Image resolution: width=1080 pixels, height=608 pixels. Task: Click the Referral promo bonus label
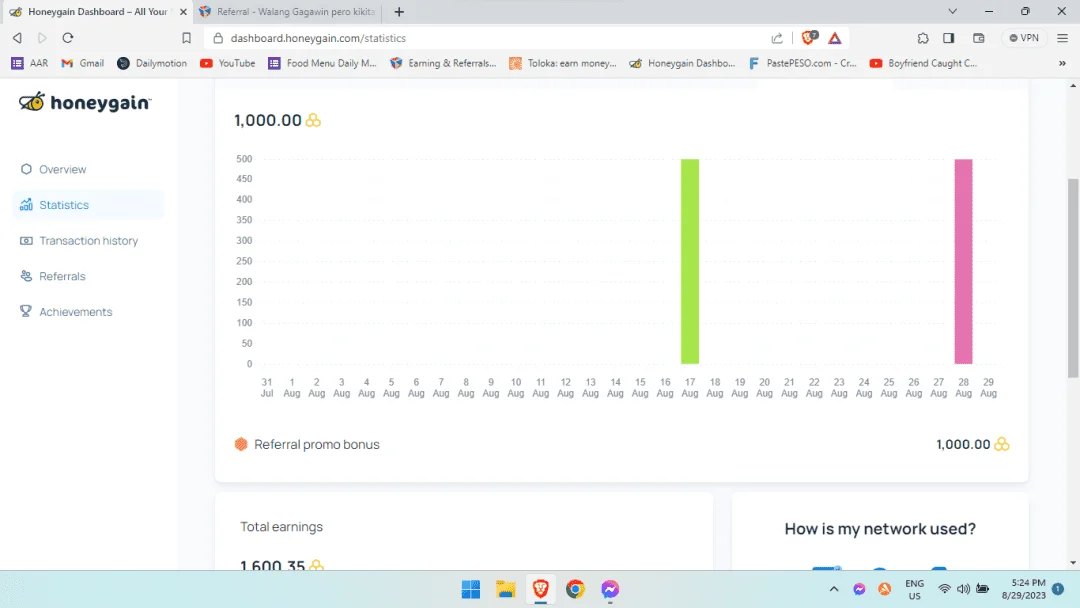point(317,444)
